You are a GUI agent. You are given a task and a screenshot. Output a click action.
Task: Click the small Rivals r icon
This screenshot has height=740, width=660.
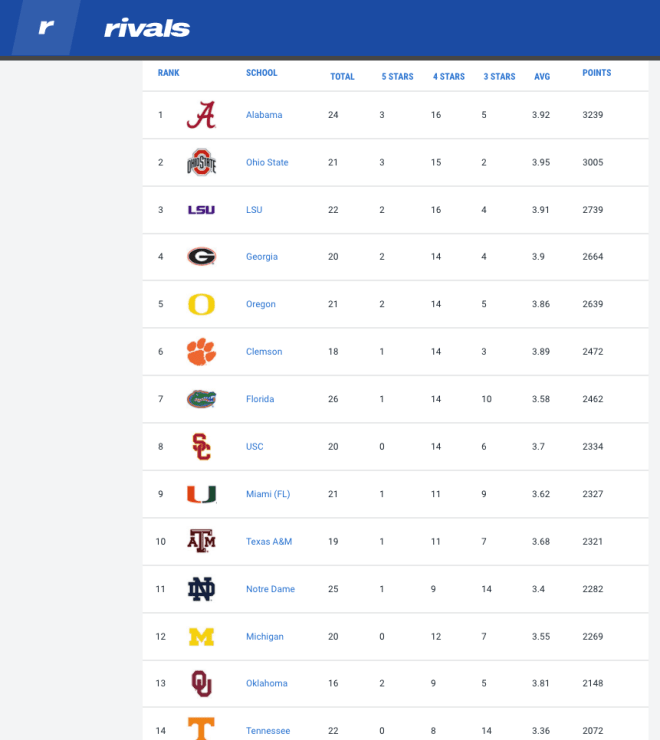46,27
